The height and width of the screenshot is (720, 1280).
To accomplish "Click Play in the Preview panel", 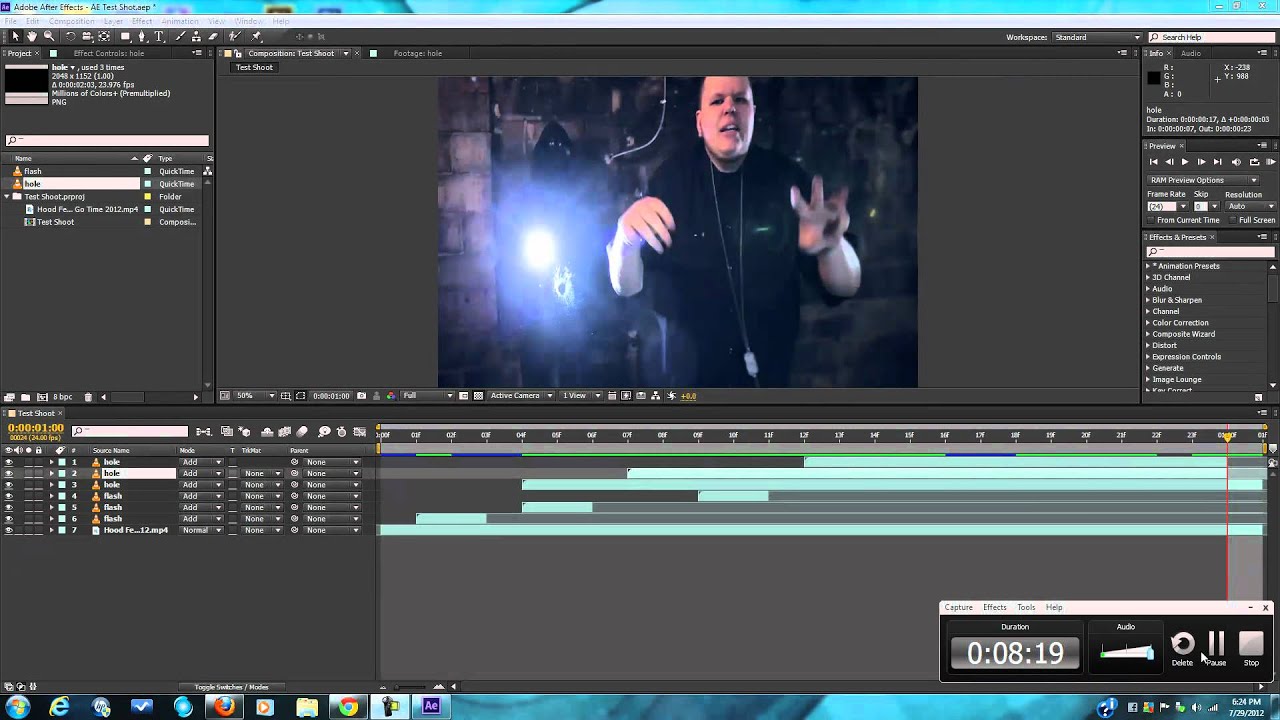I will point(1185,162).
